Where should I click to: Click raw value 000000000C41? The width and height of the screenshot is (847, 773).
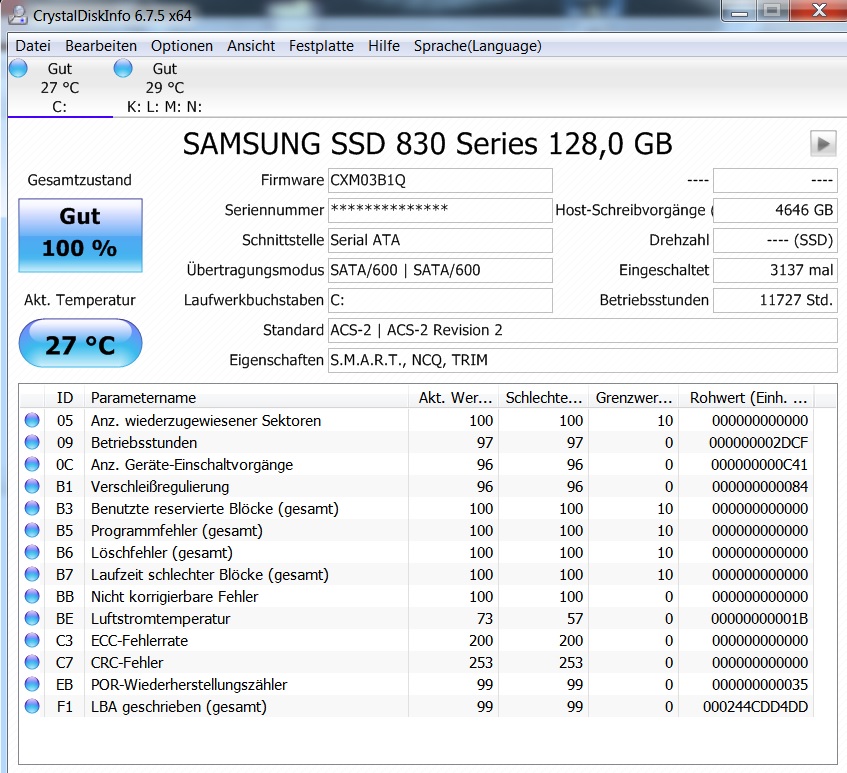[759, 465]
